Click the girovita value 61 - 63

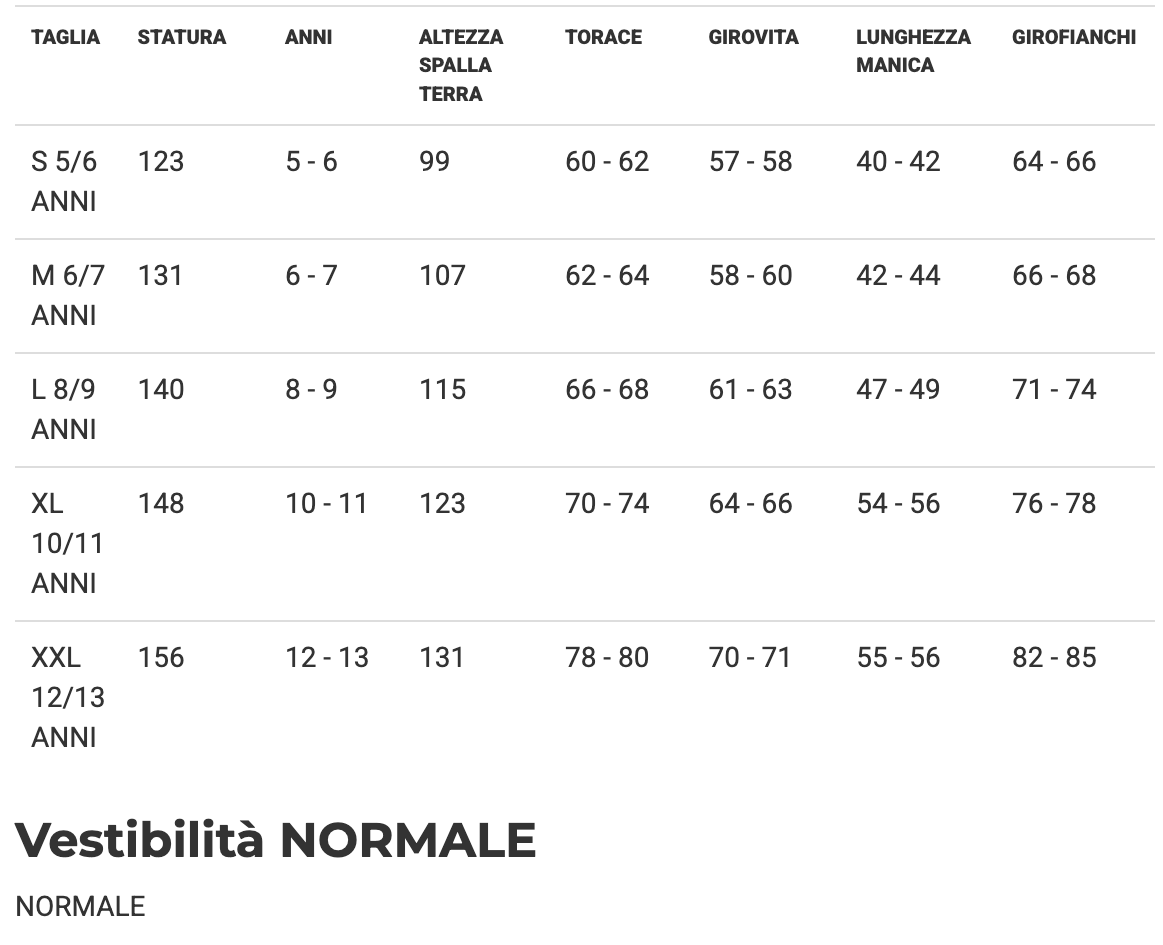point(750,390)
